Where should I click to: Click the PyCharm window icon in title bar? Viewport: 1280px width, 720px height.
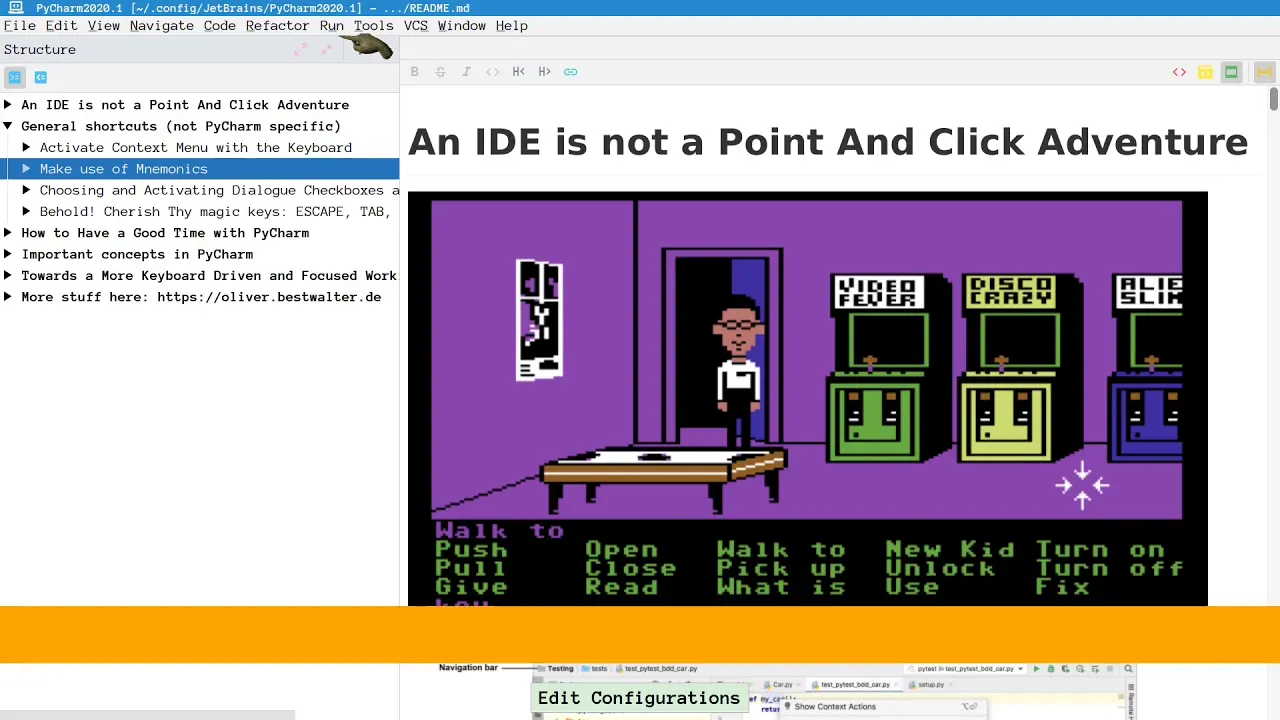[x=15, y=8]
